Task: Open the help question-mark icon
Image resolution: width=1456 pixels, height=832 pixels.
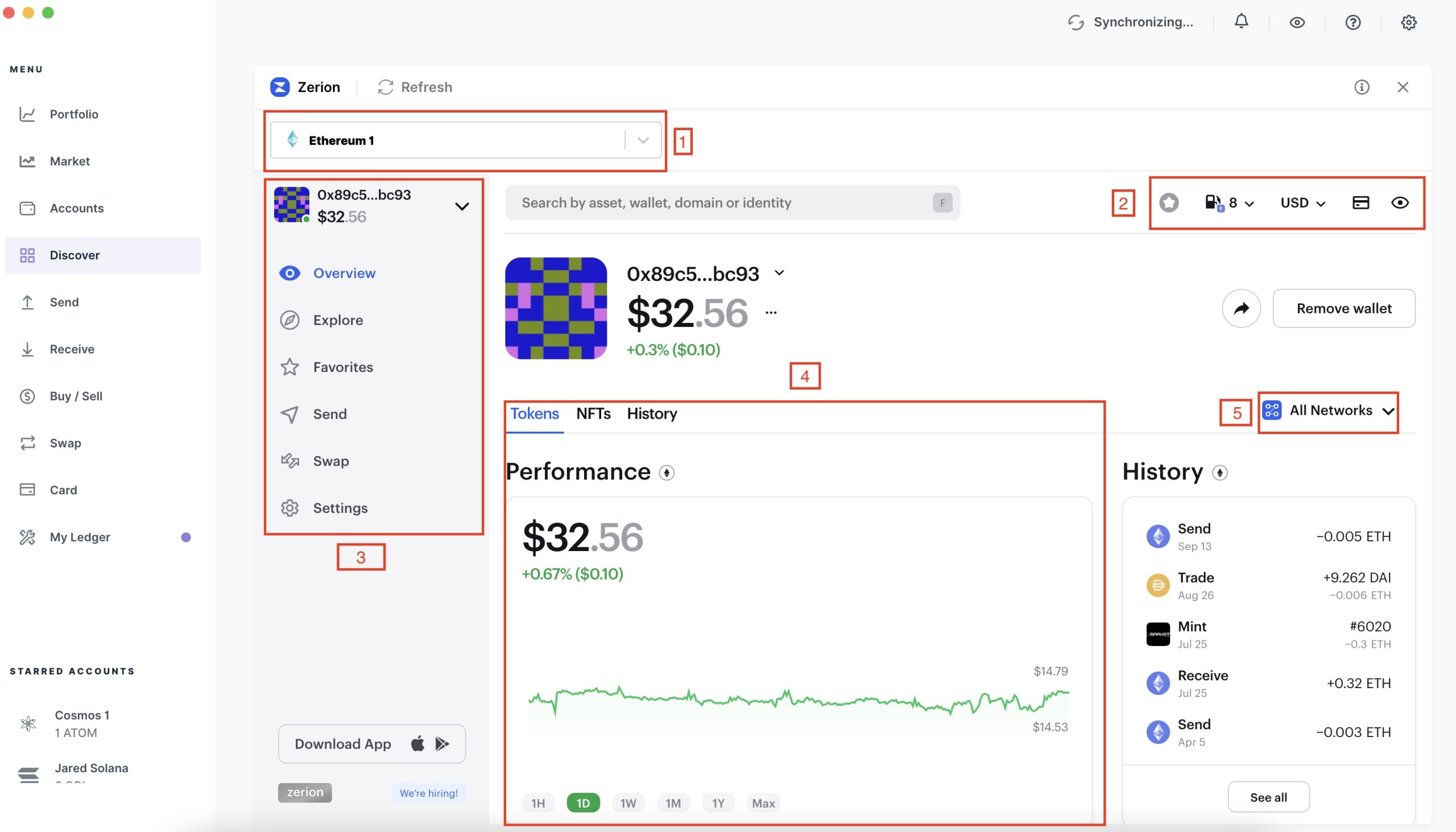Action: (1352, 22)
